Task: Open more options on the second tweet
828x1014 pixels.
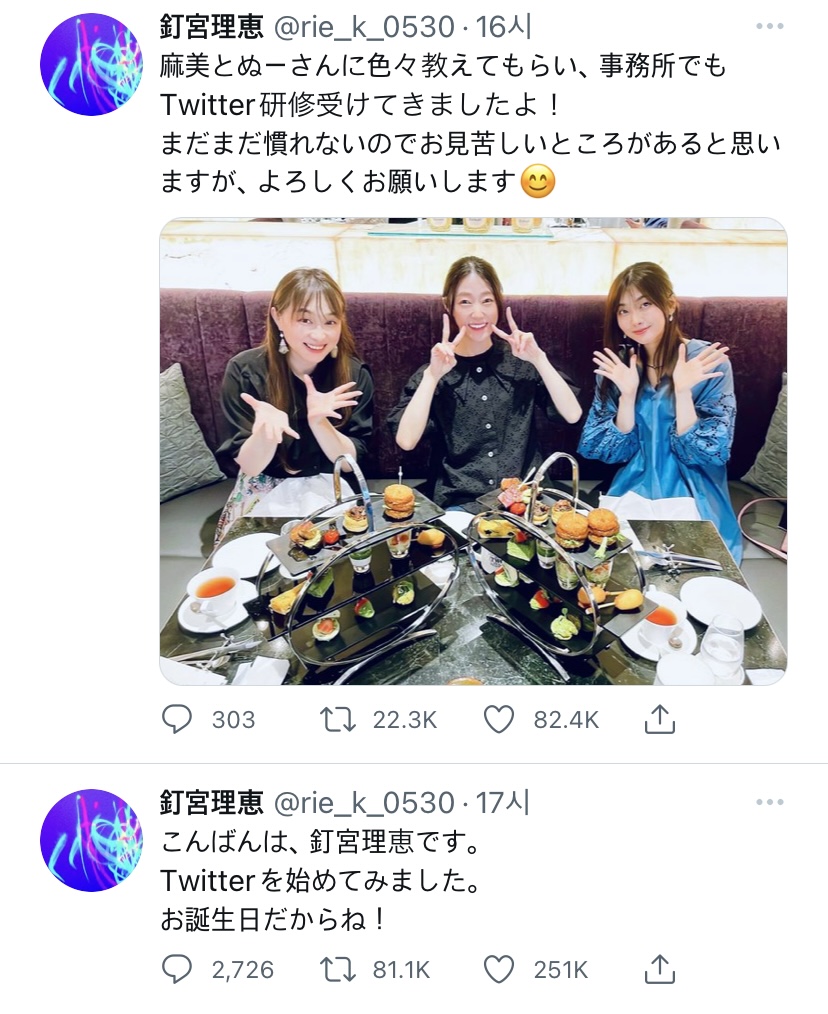Action: 769,803
